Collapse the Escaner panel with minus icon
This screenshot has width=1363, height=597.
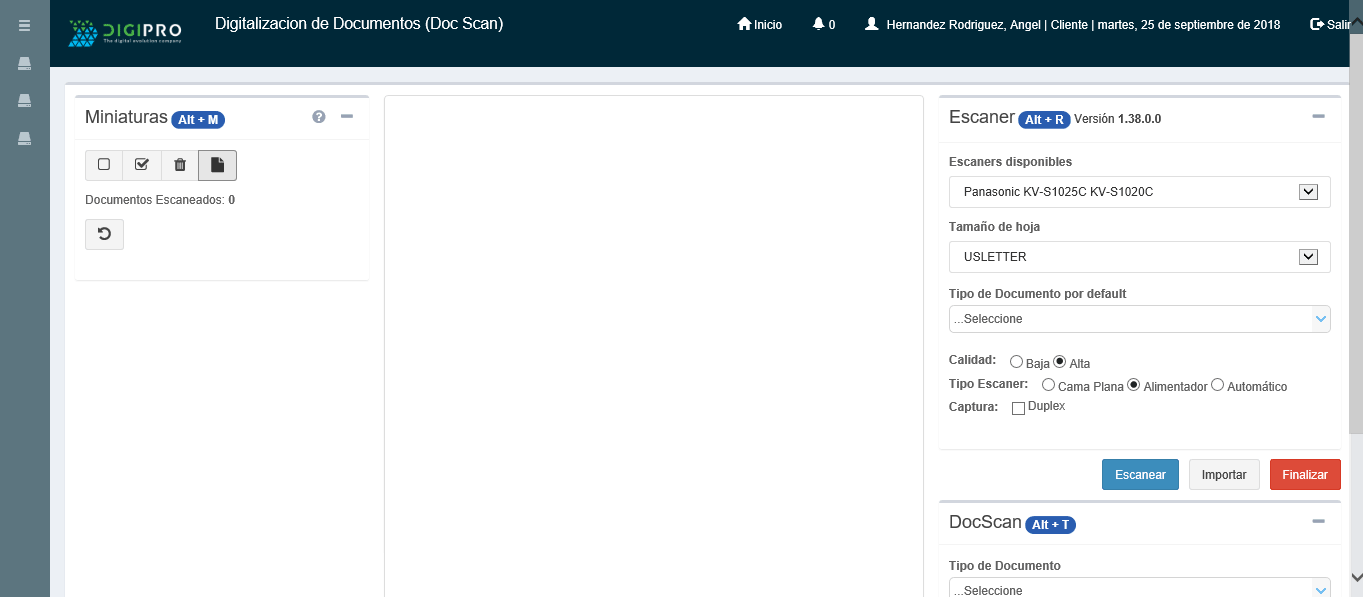[x=1318, y=117]
